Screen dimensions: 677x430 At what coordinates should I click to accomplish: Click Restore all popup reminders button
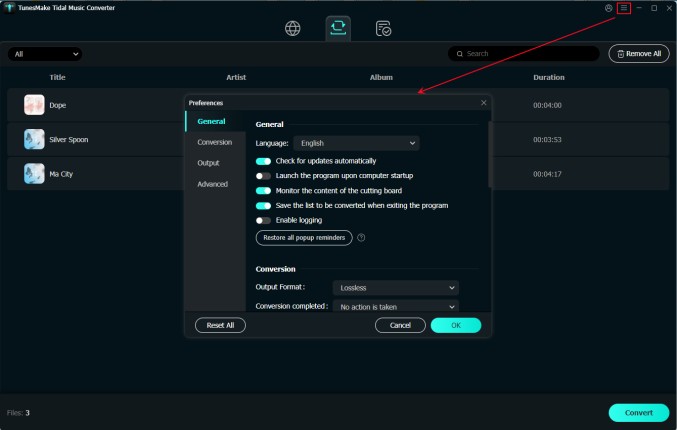pyautogui.click(x=304, y=237)
